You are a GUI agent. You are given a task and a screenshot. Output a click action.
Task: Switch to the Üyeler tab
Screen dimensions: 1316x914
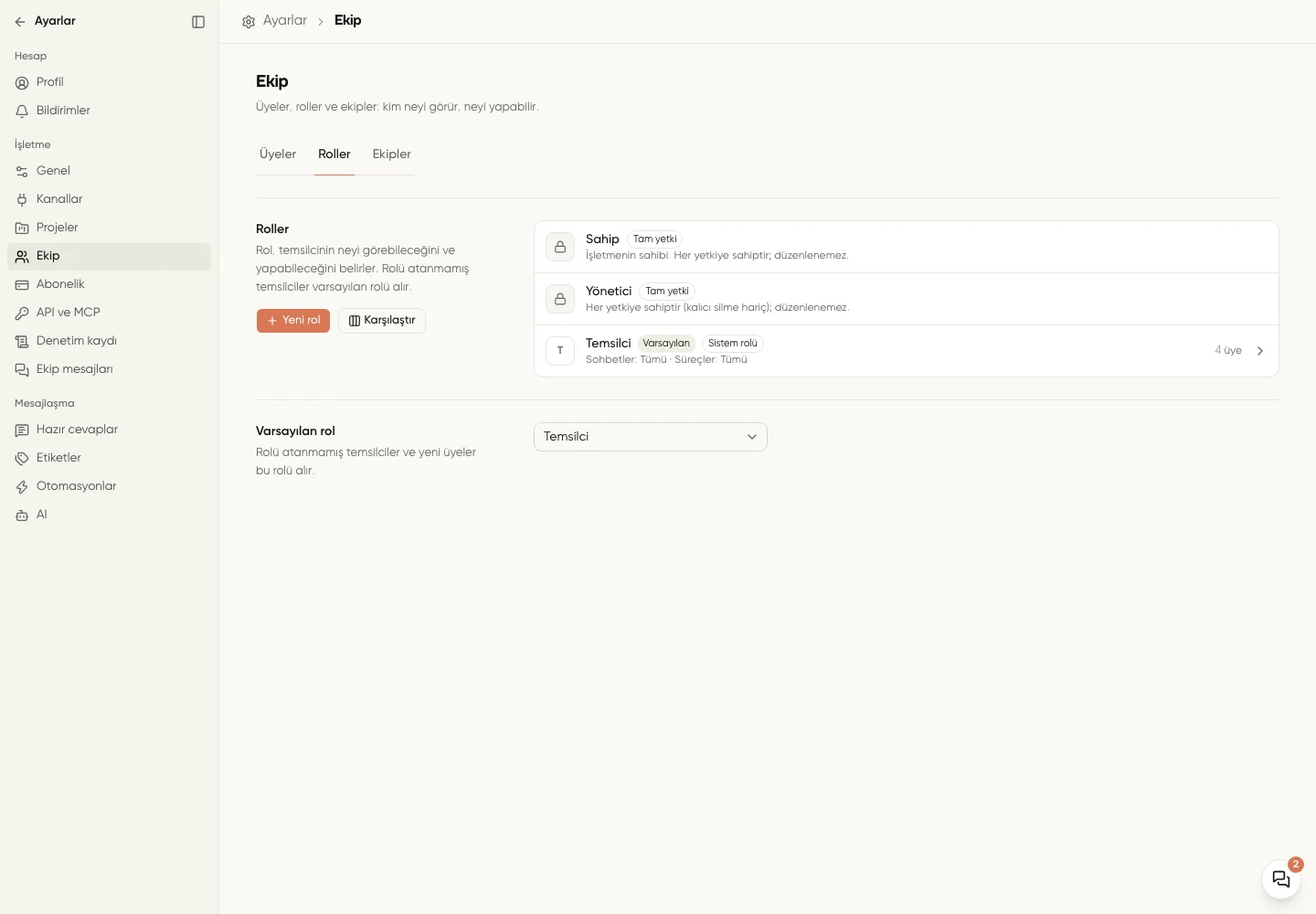click(278, 154)
